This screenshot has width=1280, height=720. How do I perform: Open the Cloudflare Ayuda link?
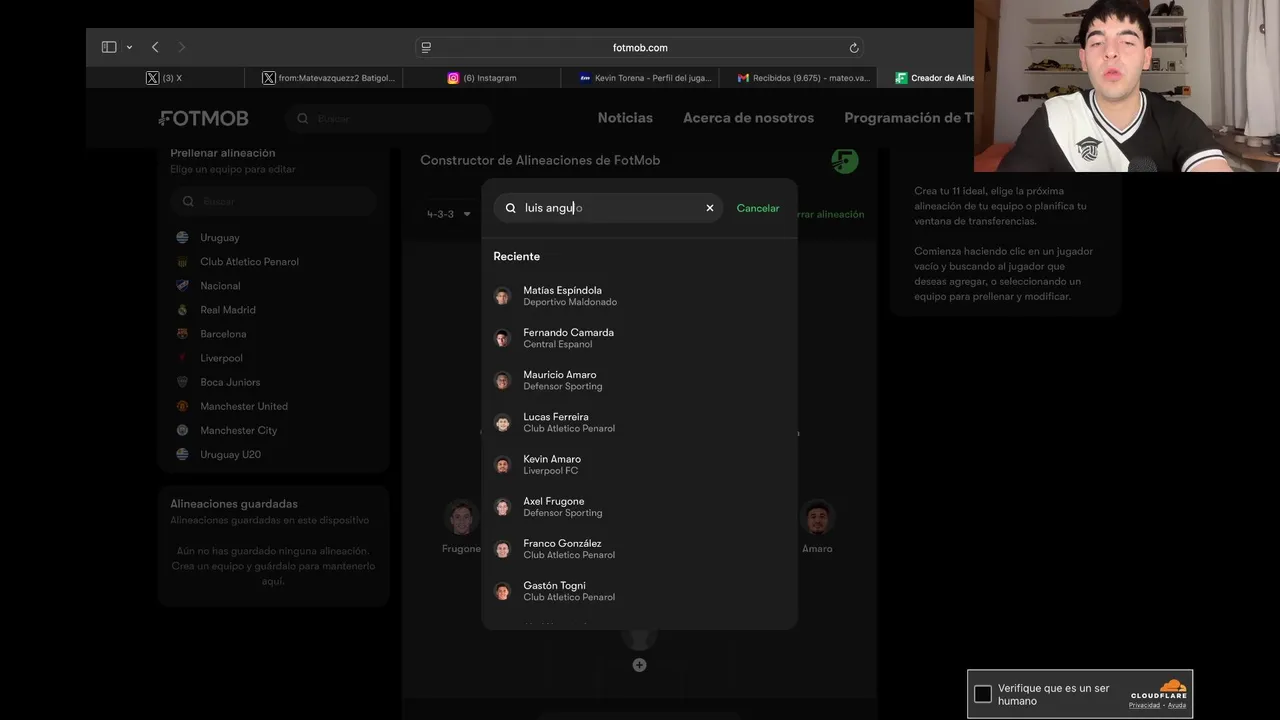coord(1177,705)
